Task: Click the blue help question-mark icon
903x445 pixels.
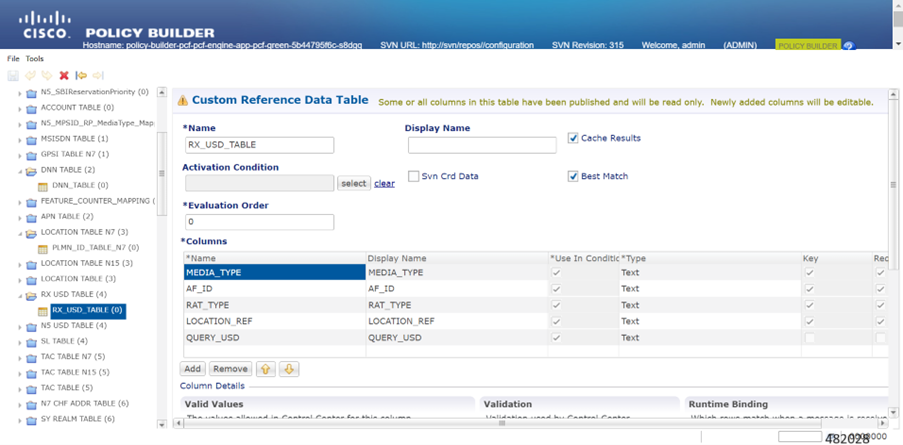Action: [848, 46]
